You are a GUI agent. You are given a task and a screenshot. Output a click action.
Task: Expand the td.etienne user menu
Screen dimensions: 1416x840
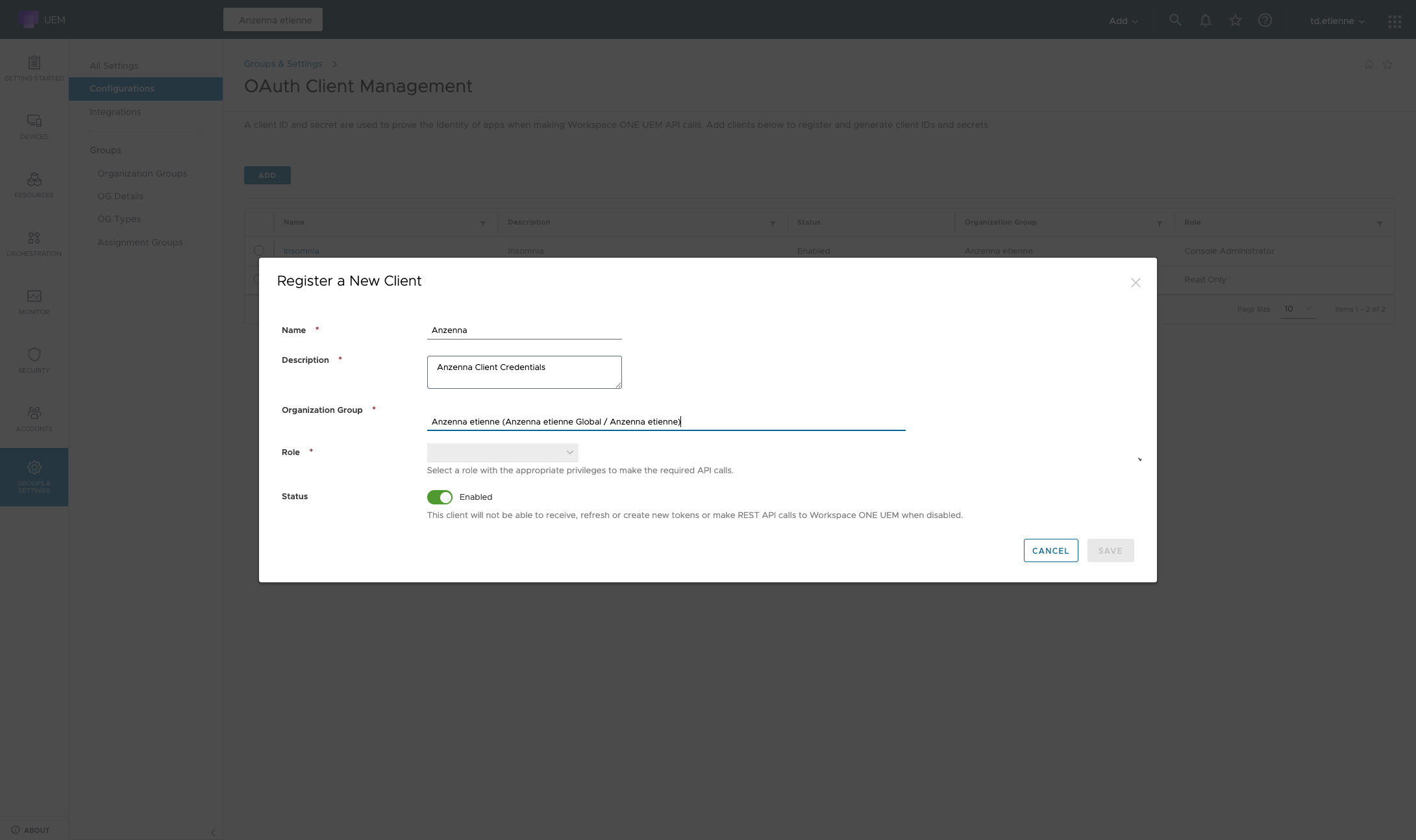click(1337, 21)
